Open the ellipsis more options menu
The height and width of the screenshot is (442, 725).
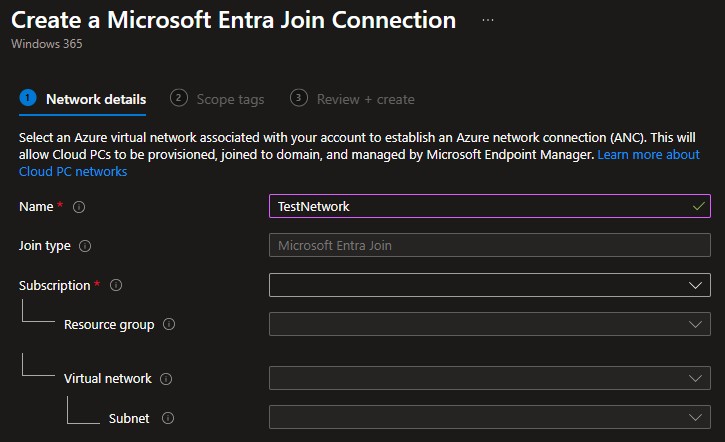point(487,20)
